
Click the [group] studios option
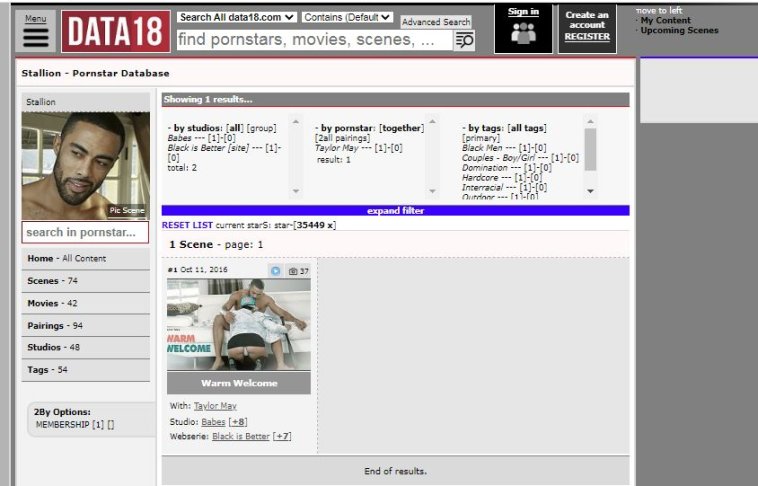pyautogui.click(x=262, y=128)
